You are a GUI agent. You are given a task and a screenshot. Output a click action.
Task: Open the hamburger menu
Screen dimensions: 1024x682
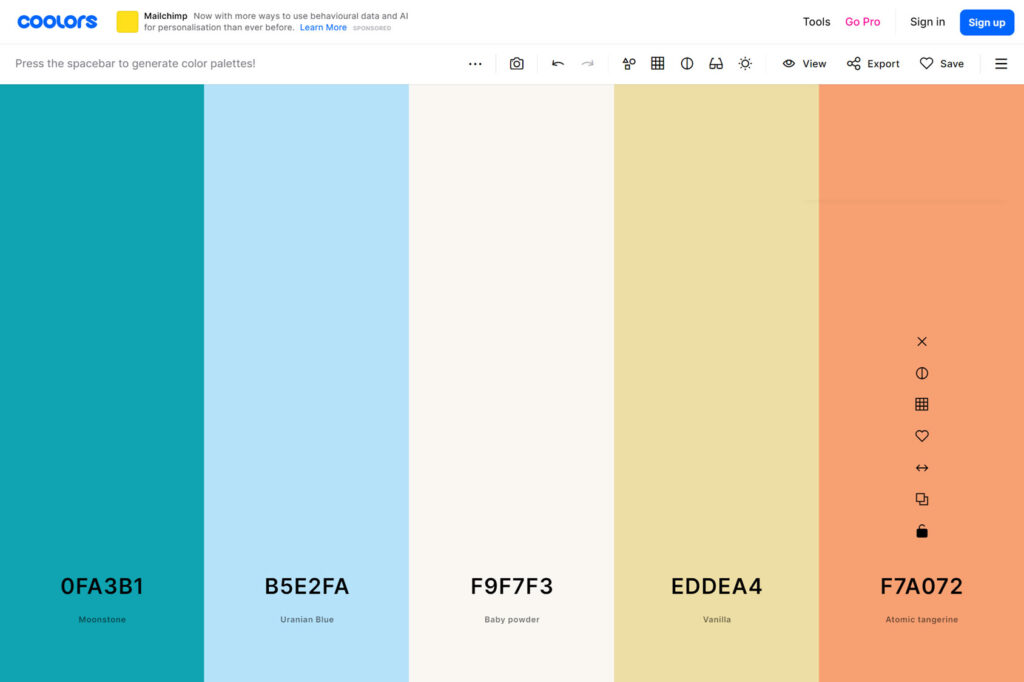point(1001,63)
